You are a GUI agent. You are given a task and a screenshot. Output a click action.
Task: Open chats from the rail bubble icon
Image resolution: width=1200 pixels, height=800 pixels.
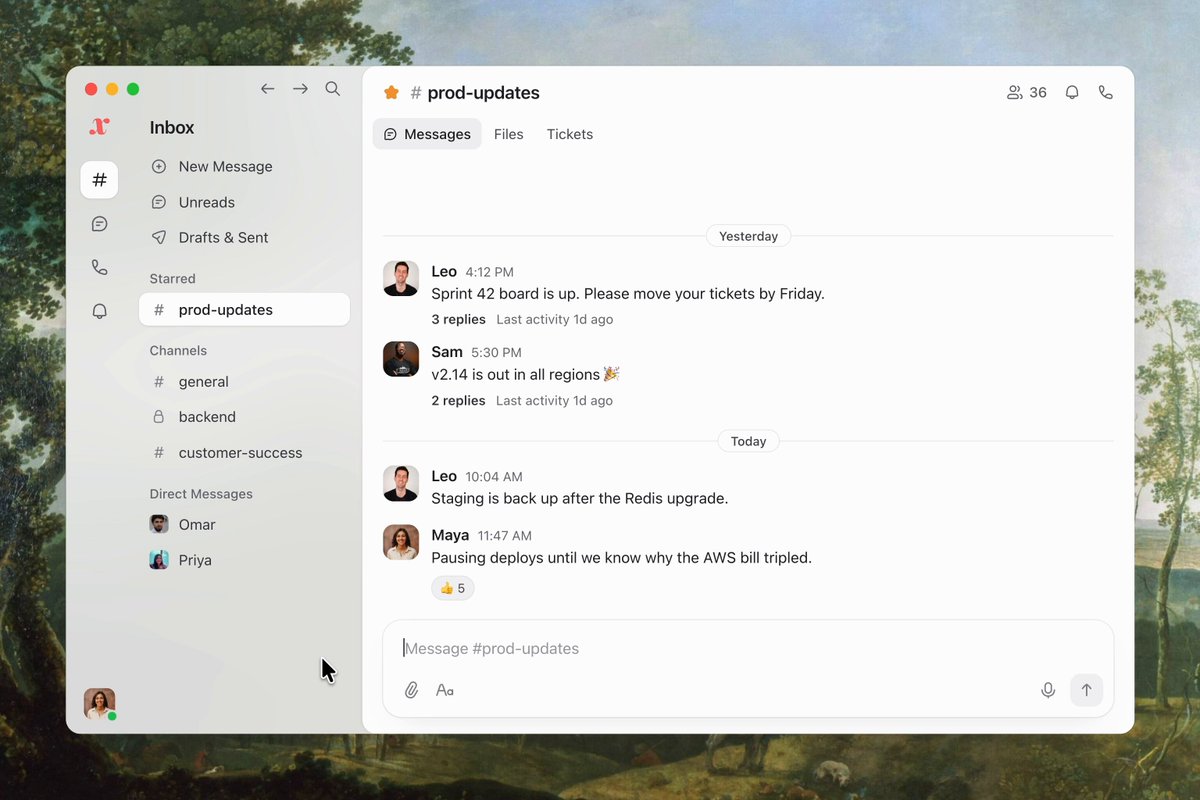(x=99, y=224)
